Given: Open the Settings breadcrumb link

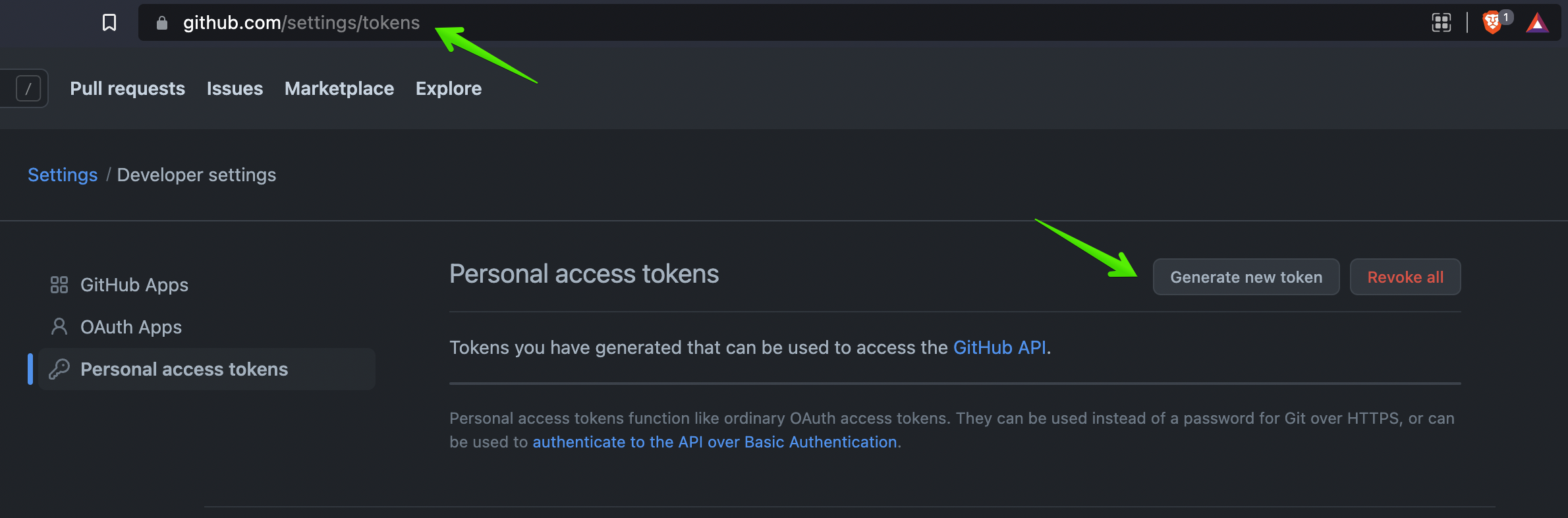Looking at the screenshot, I should (62, 175).
